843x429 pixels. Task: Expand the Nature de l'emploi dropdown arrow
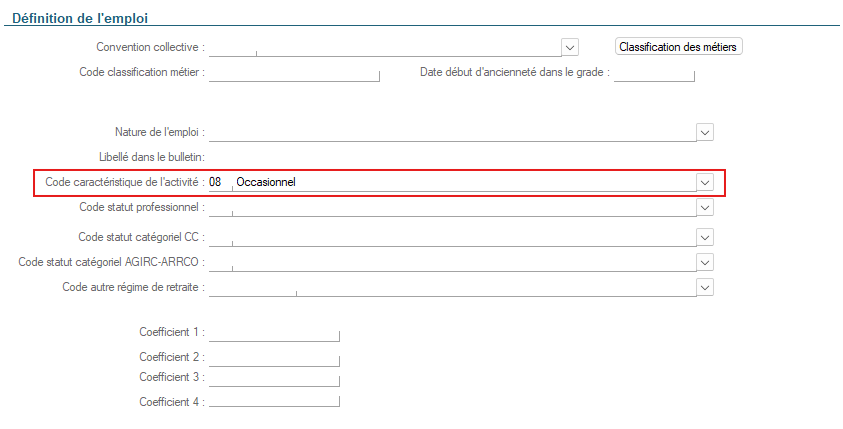[704, 132]
